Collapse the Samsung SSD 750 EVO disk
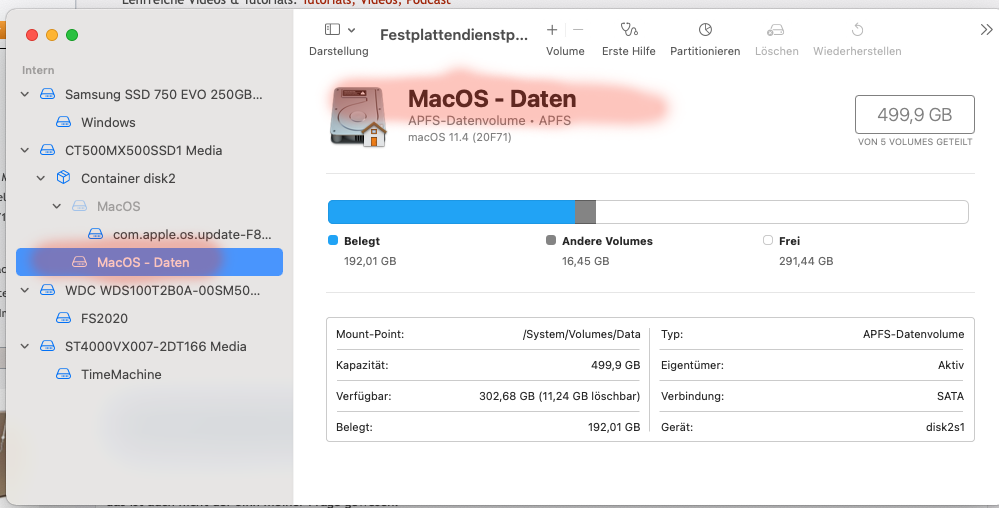 click(x=25, y=94)
